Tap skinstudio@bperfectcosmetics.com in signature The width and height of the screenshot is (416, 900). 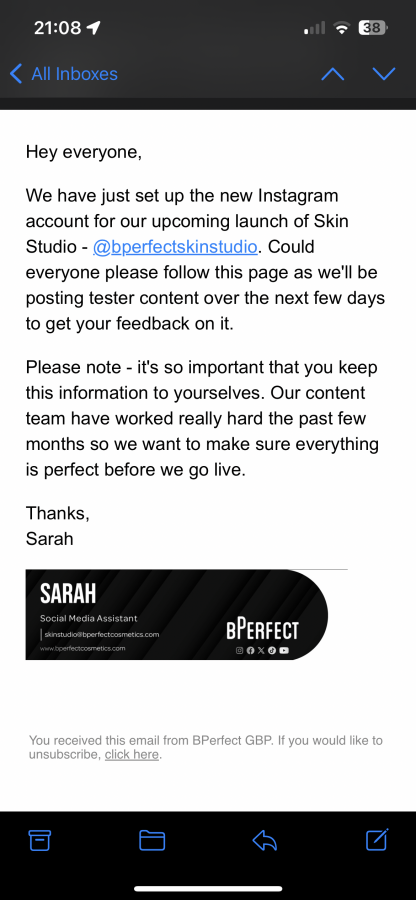102,634
